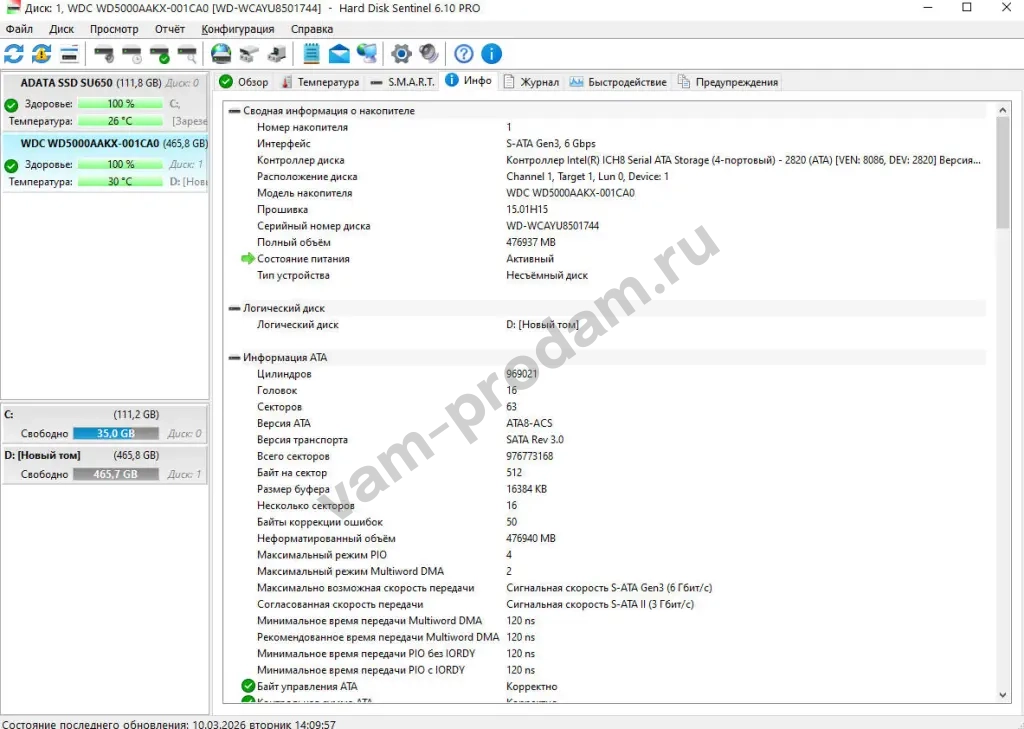Click the globe over disk toolbar icon
1024x729 pixels.
tap(221, 54)
